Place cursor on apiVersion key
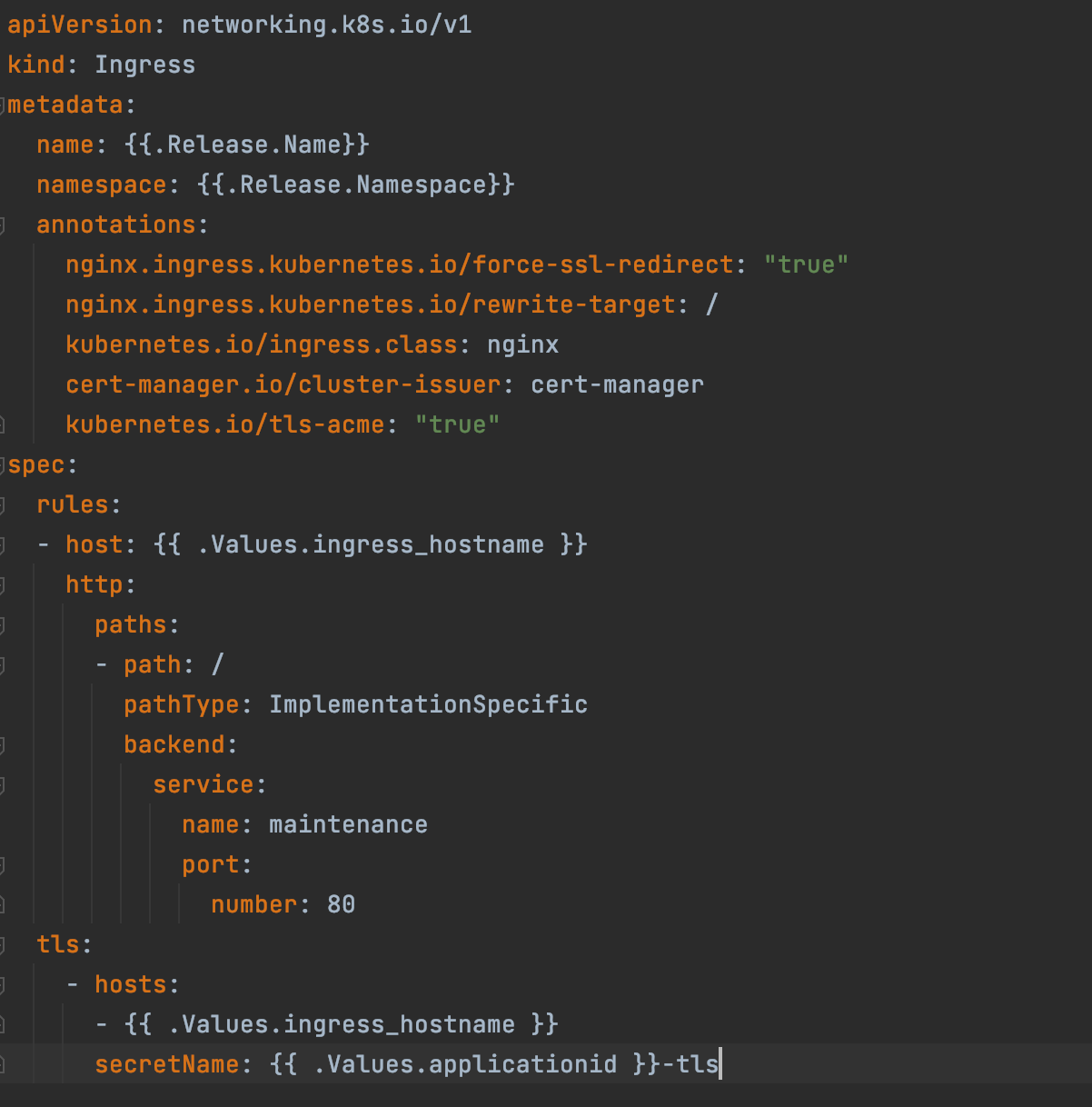1092x1107 pixels. [80, 25]
